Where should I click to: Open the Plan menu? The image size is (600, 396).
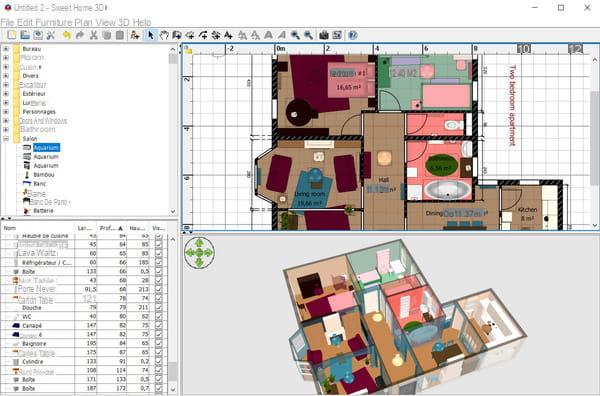tap(84, 22)
